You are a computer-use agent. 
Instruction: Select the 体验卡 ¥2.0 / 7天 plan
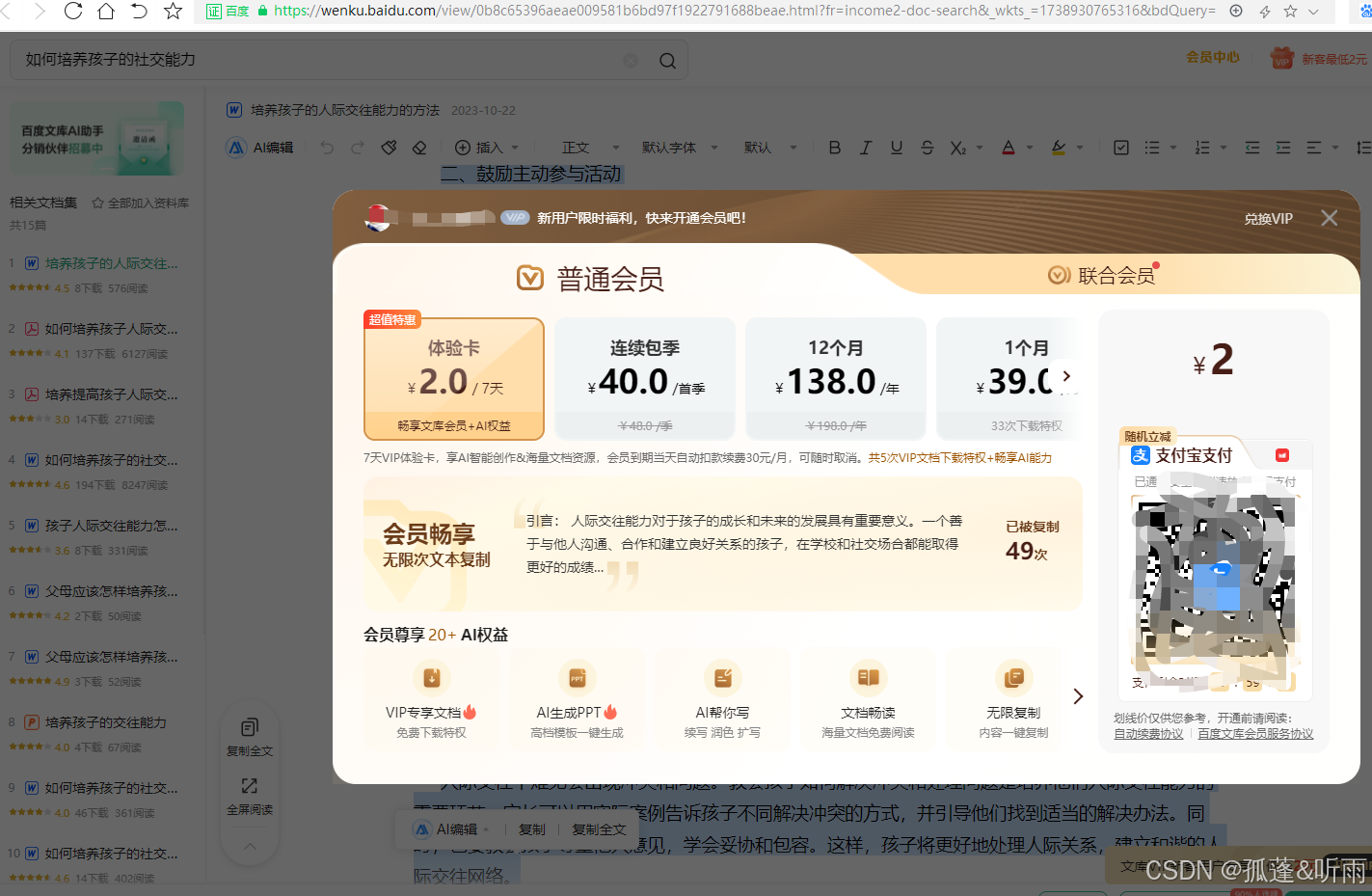454,378
